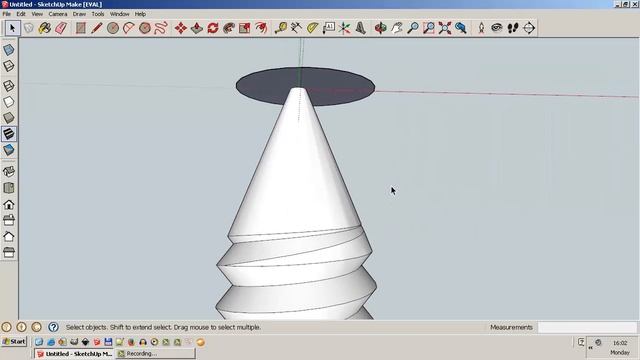Switch to Back Edges face style

point(9,66)
